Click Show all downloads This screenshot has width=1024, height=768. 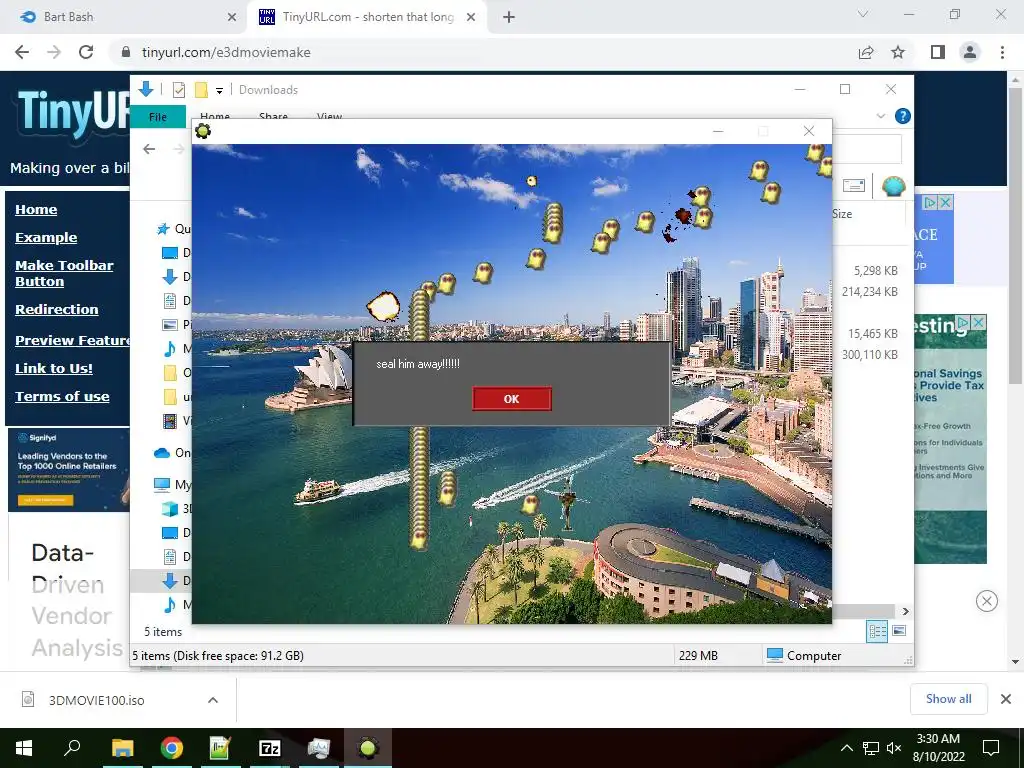[x=948, y=699]
